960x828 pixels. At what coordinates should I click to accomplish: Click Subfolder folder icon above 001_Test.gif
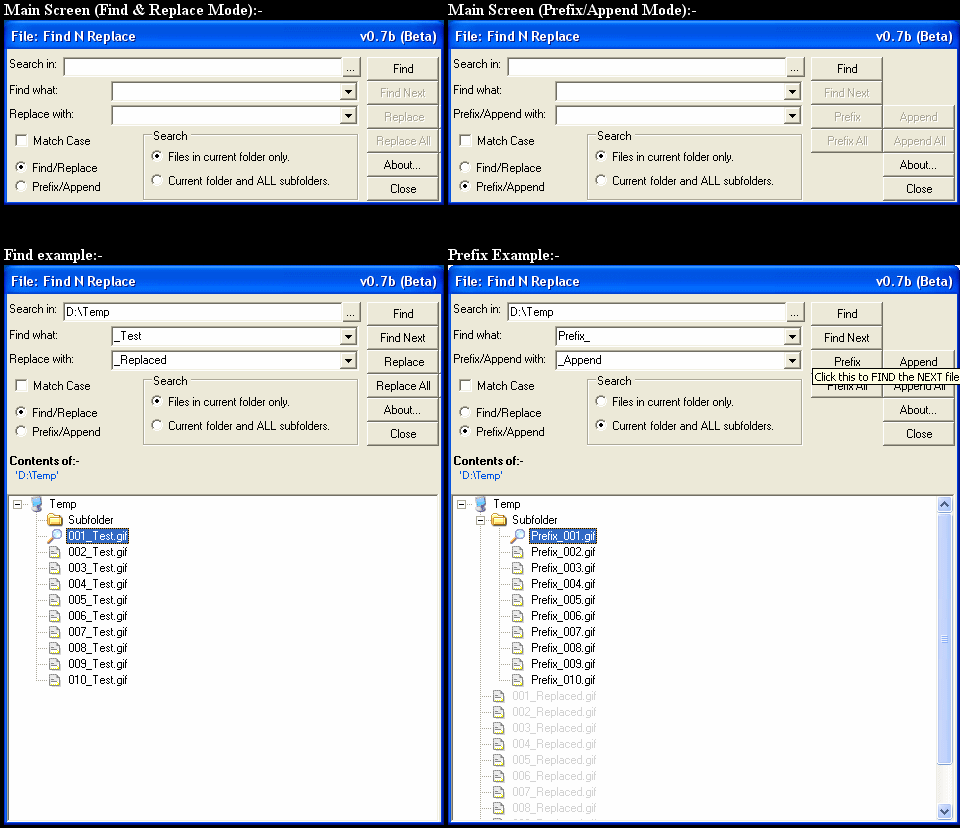54,520
